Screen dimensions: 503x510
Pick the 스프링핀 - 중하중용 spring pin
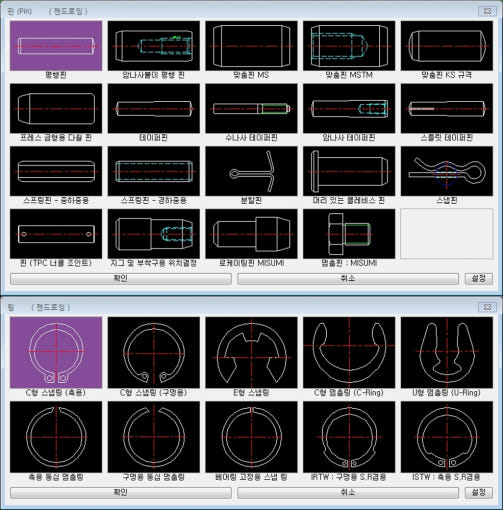pyautogui.click(x=56, y=171)
